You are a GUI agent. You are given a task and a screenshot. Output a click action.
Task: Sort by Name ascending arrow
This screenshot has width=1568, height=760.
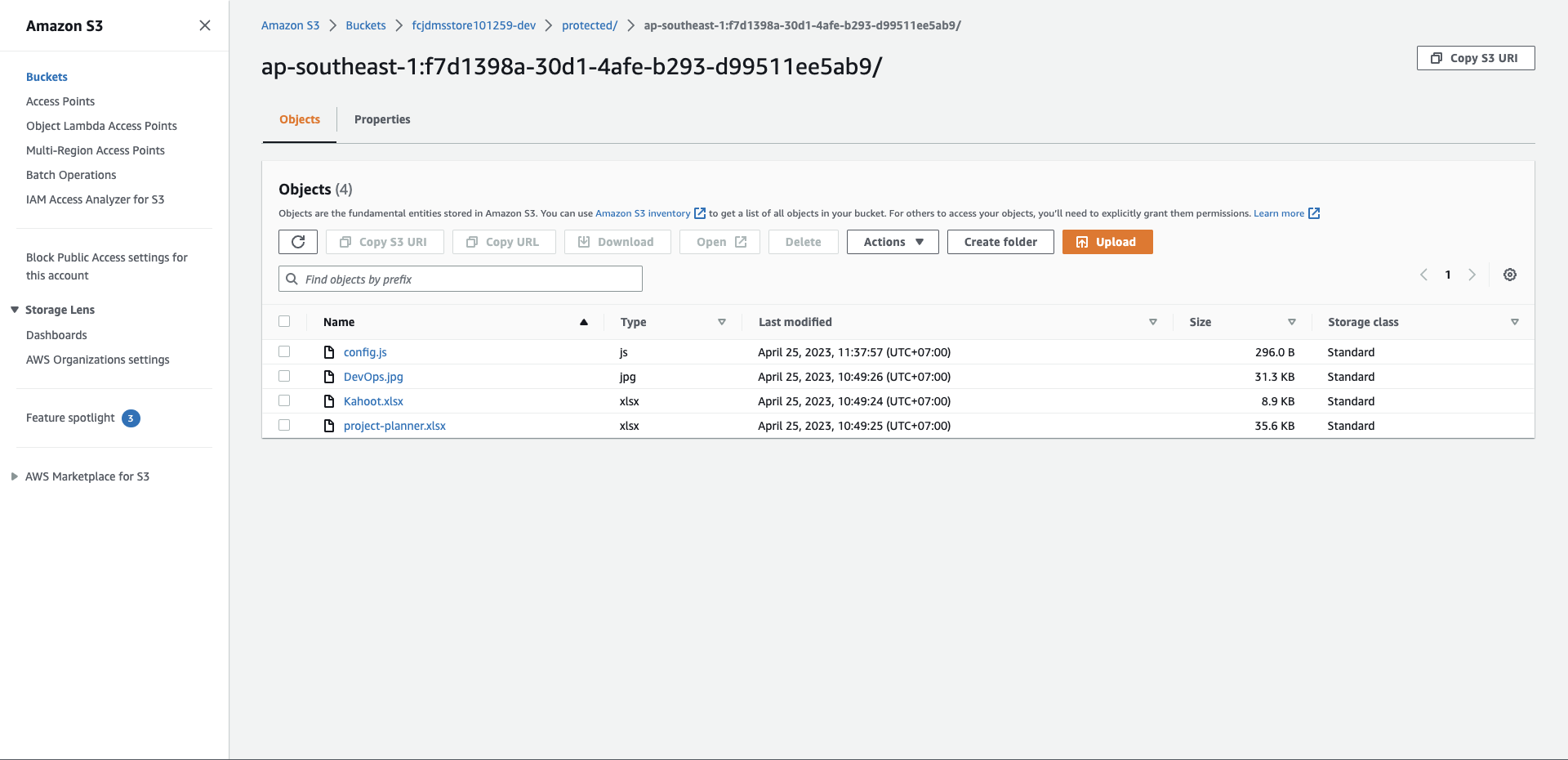coord(584,322)
